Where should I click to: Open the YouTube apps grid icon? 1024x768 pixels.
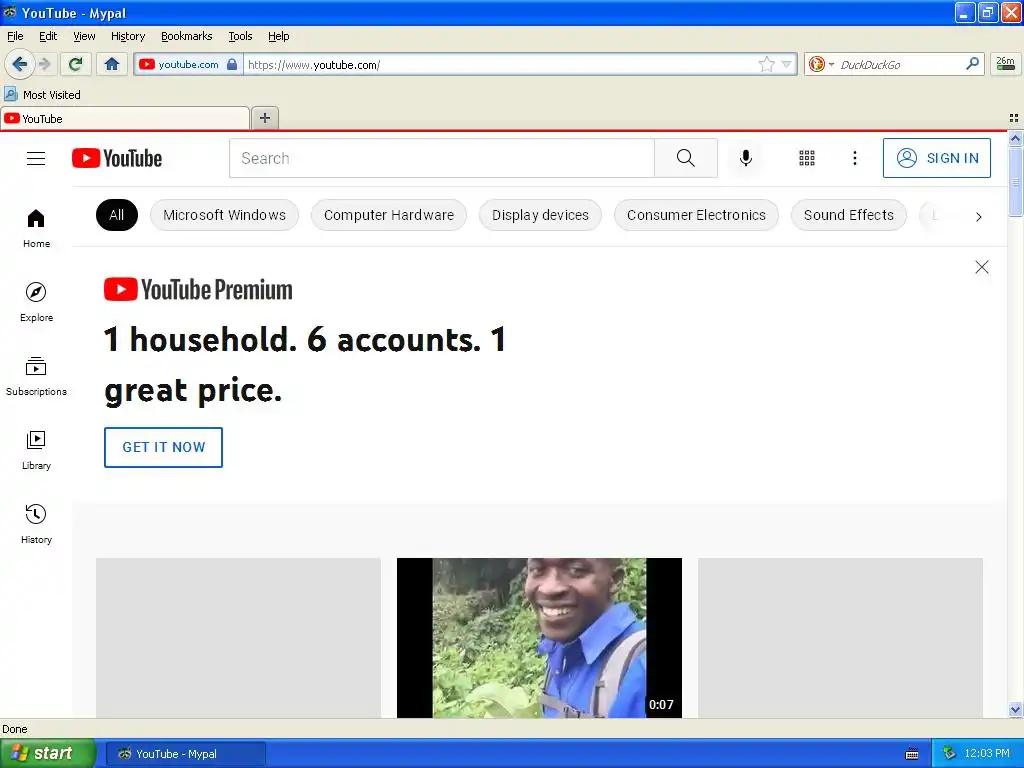pos(807,158)
